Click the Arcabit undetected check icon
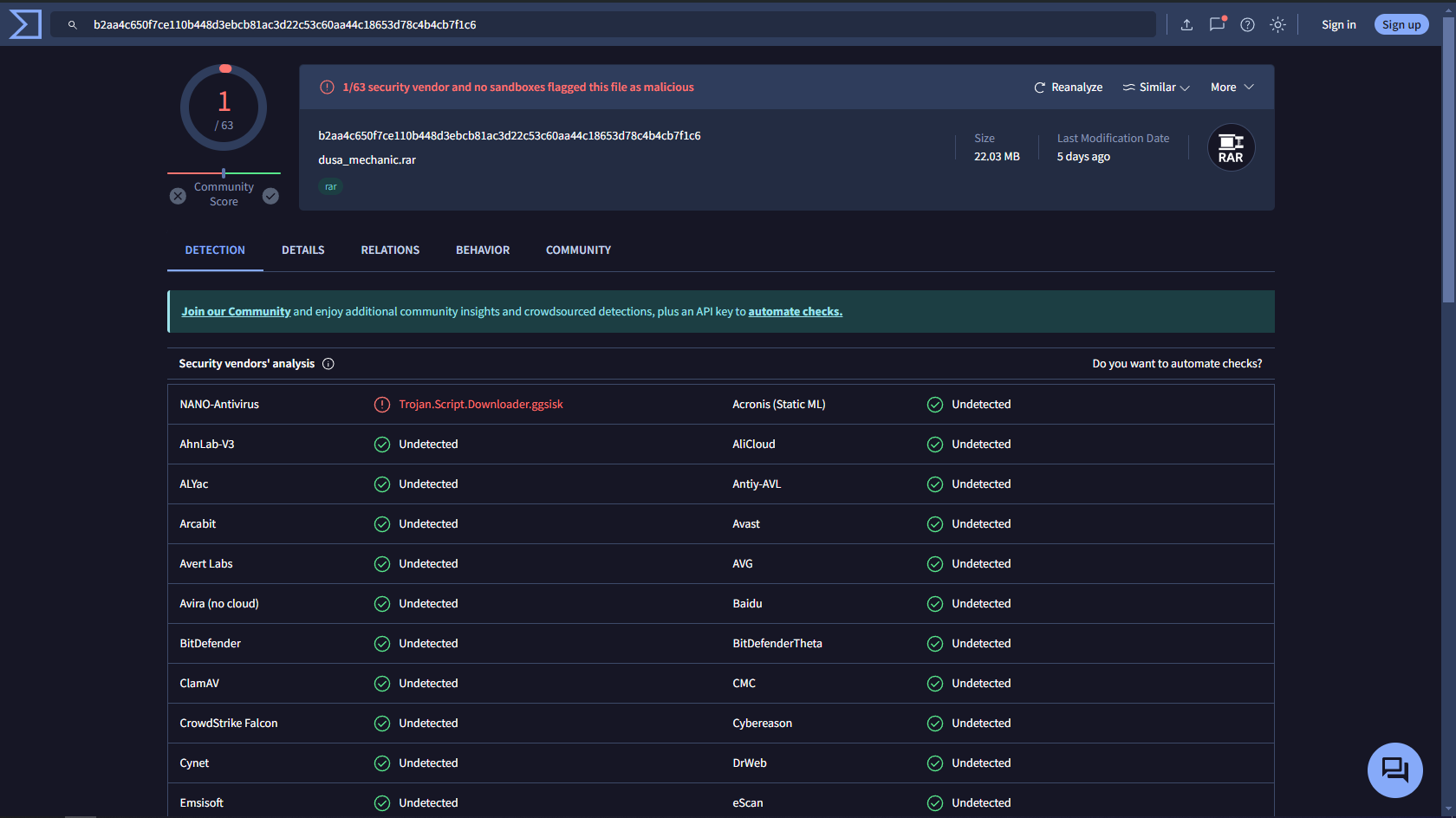The height and width of the screenshot is (818, 1456). tap(382, 524)
